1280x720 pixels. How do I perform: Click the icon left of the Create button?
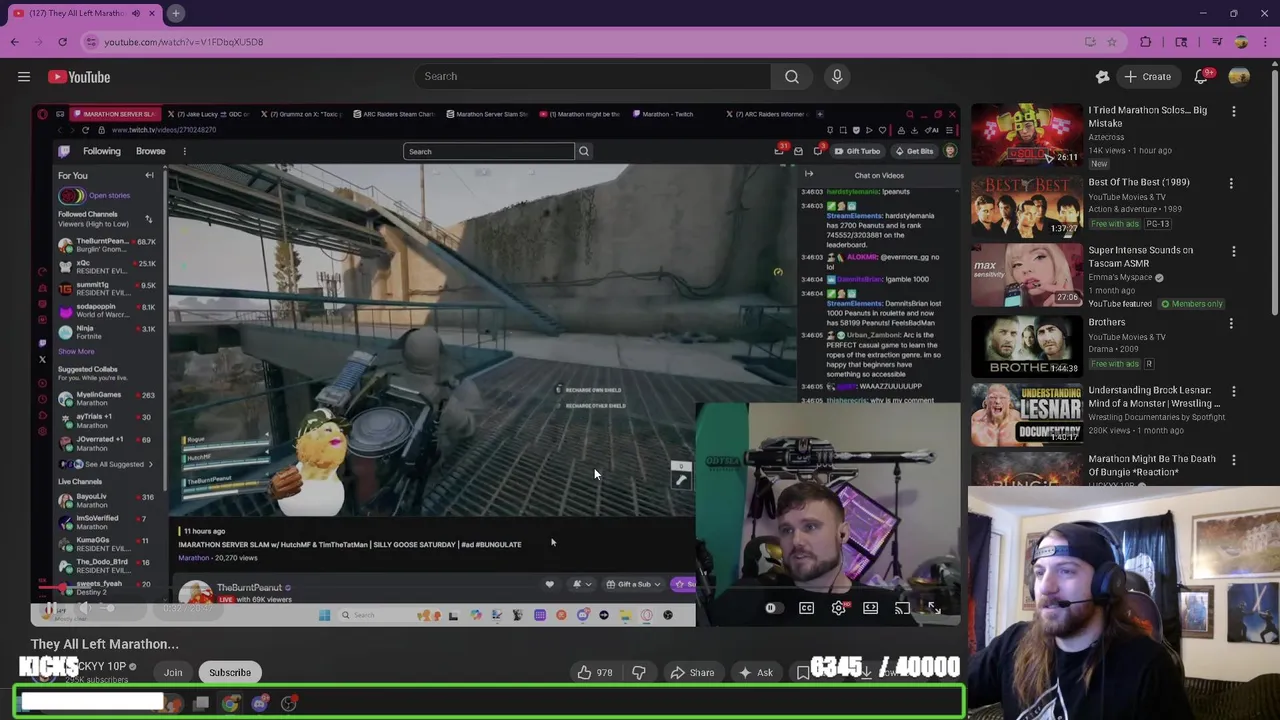click(x=1102, y=76)
